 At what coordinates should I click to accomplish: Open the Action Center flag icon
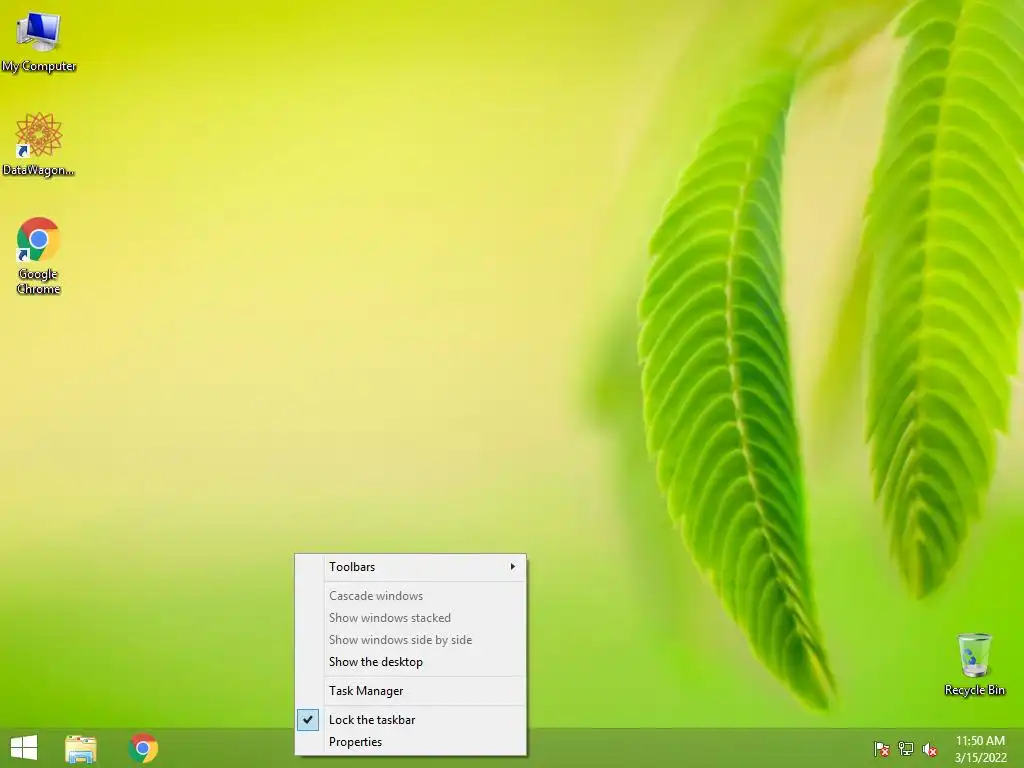pos(882,749)
